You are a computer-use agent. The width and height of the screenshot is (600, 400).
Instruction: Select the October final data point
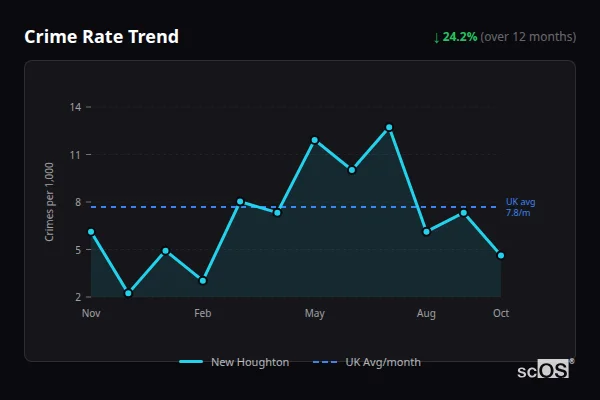501,255
